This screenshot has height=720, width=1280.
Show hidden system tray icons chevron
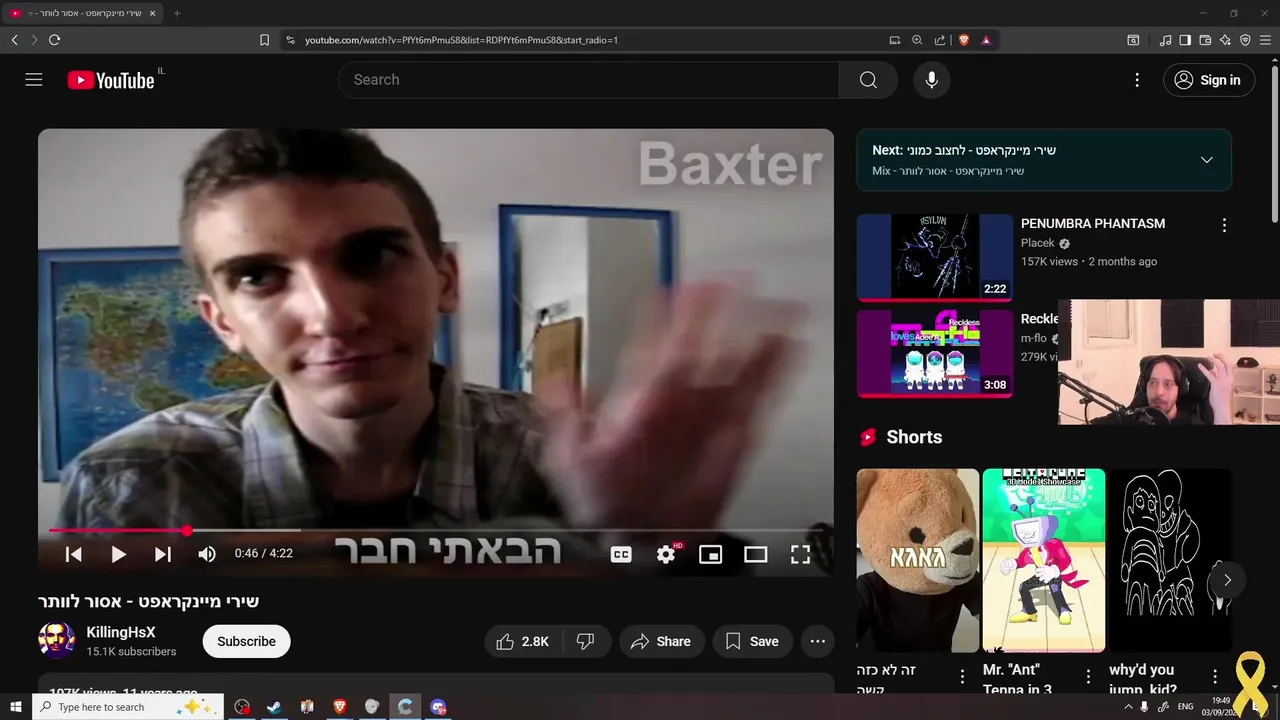pos(1129,707)
